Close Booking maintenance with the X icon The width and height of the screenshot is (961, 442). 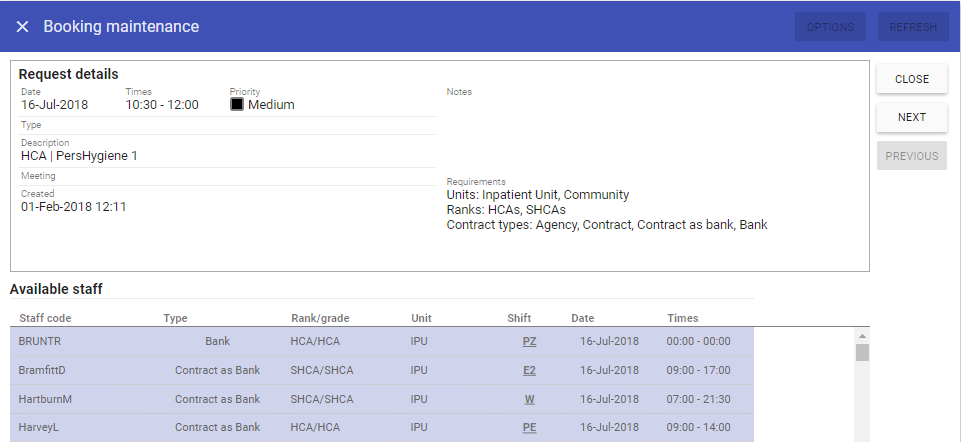pyautogui.click(x=22, y=27)
